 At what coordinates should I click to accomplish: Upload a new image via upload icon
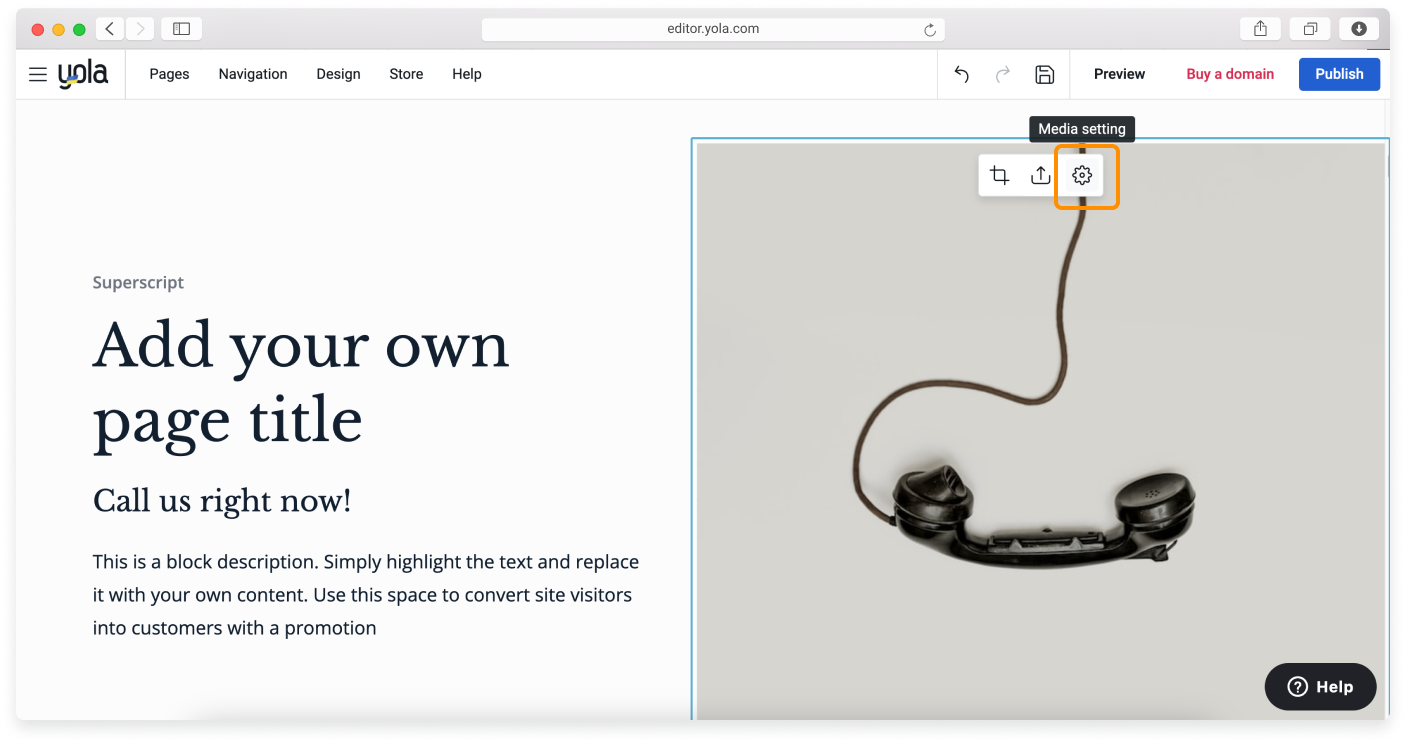[1040, 174]
